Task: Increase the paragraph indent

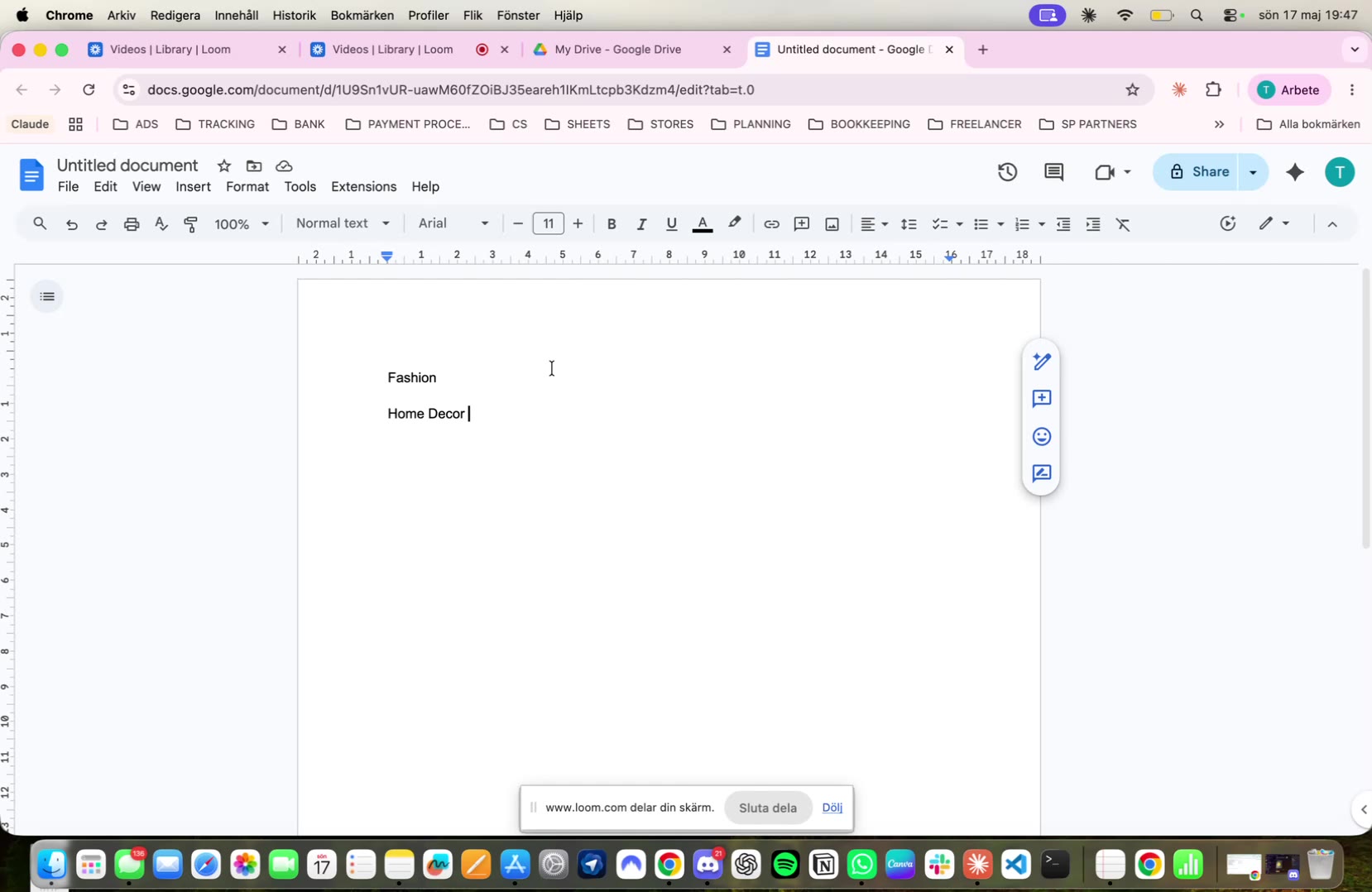Action: point(1093,224)
